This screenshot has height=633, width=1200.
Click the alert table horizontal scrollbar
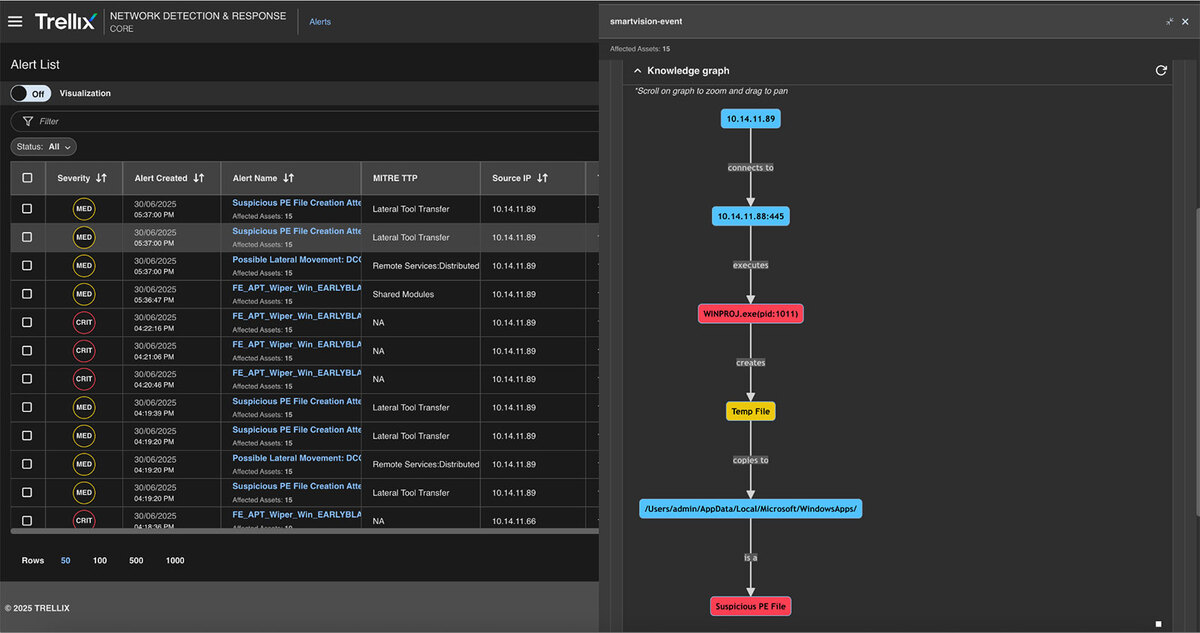point(305,531)
